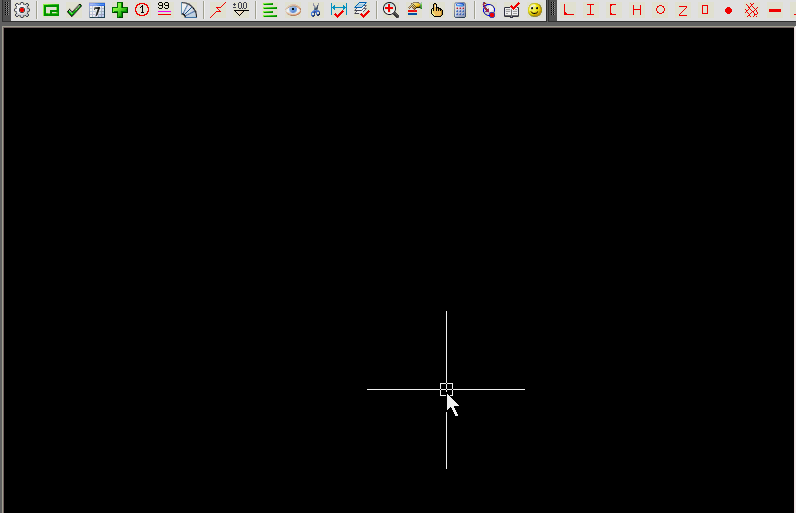The image size is (796, 513).
Task: Select the H-beam steel section
Action: tap(637, 10)
